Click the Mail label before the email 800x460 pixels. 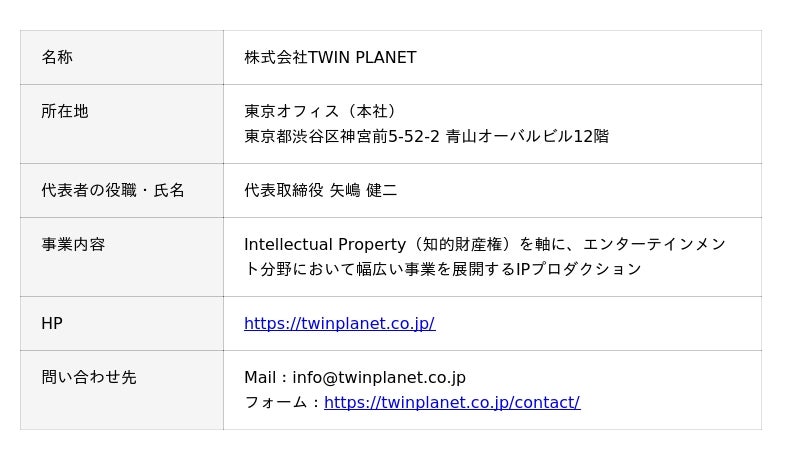(260, 377)
